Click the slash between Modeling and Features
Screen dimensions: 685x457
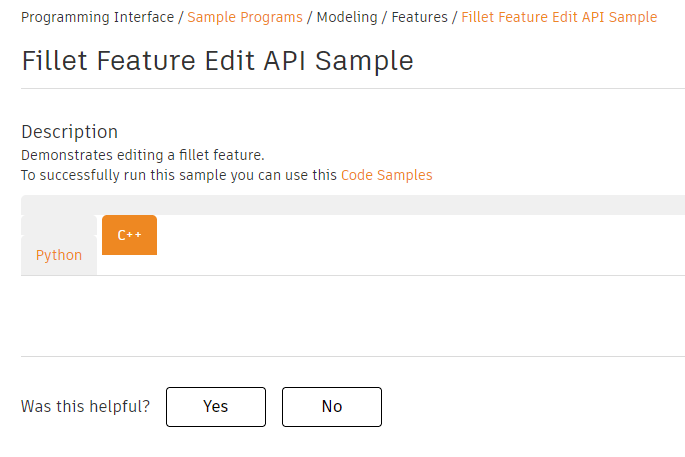[385, 17]
